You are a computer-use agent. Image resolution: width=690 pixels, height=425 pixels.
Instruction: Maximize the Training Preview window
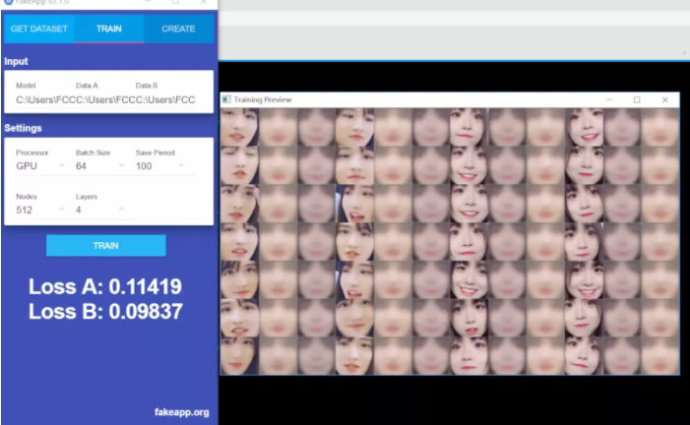pyautogui.click(x=637, y=100)
